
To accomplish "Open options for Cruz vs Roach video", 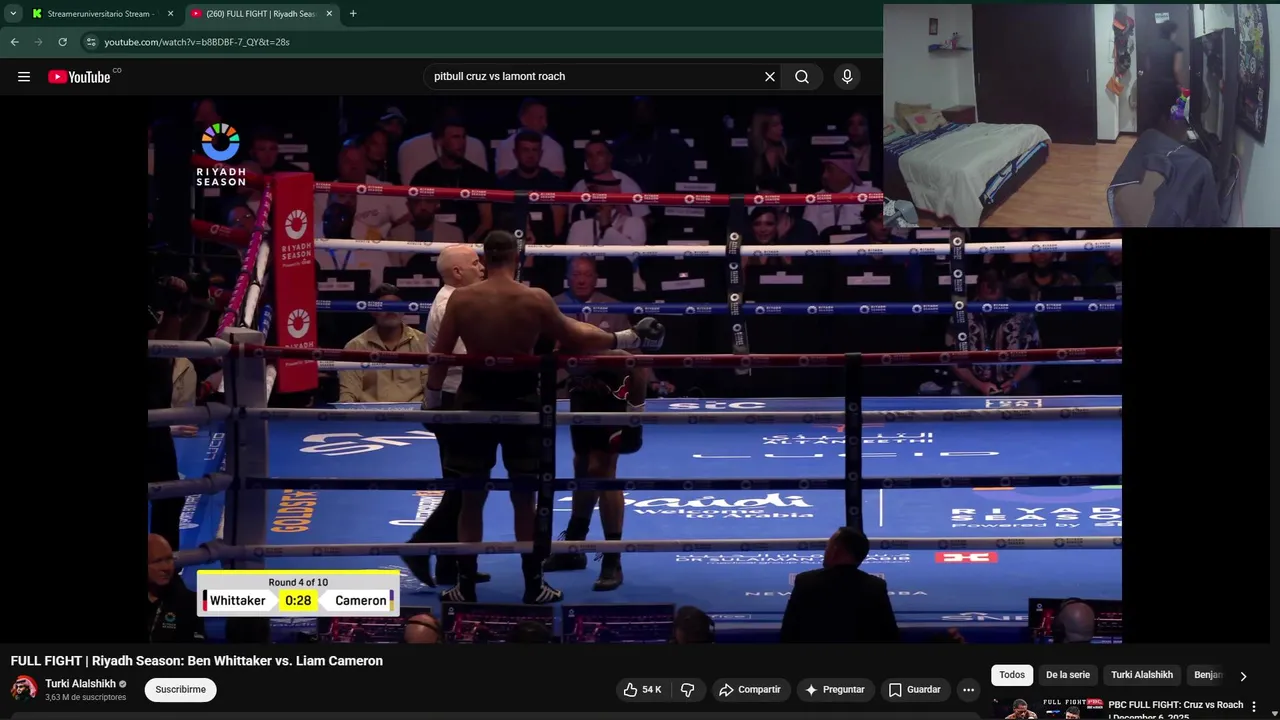I will [1254, 707].
